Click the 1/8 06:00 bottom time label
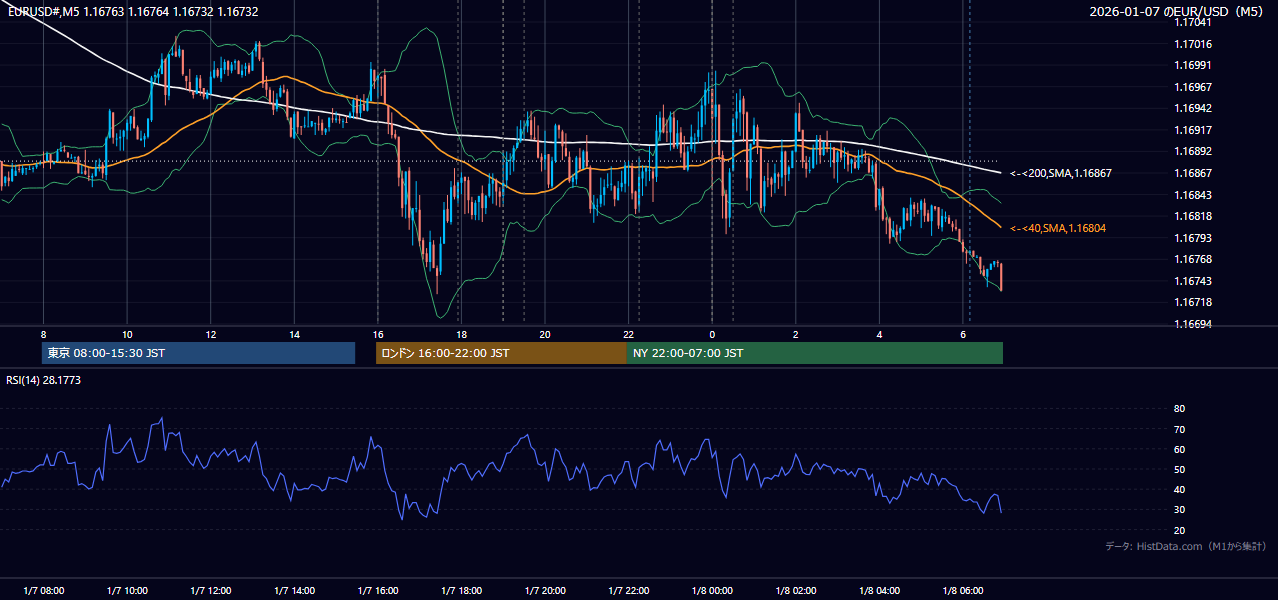Viewport: 1278px width, 600px height. click(962, 591)
